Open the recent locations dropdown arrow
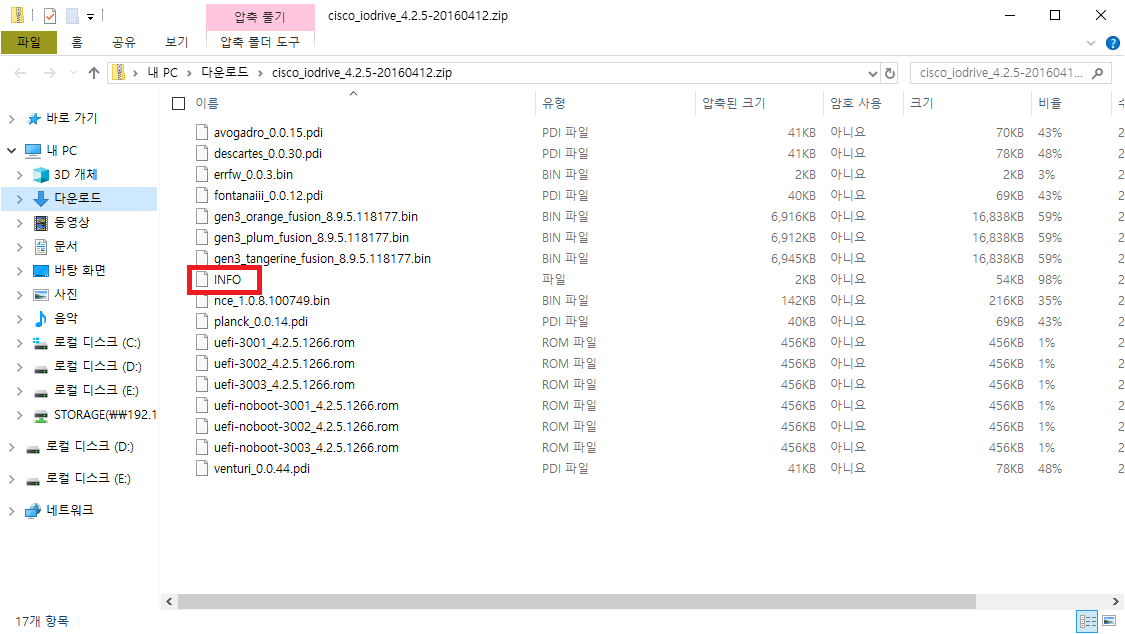 tap(72, 73)
